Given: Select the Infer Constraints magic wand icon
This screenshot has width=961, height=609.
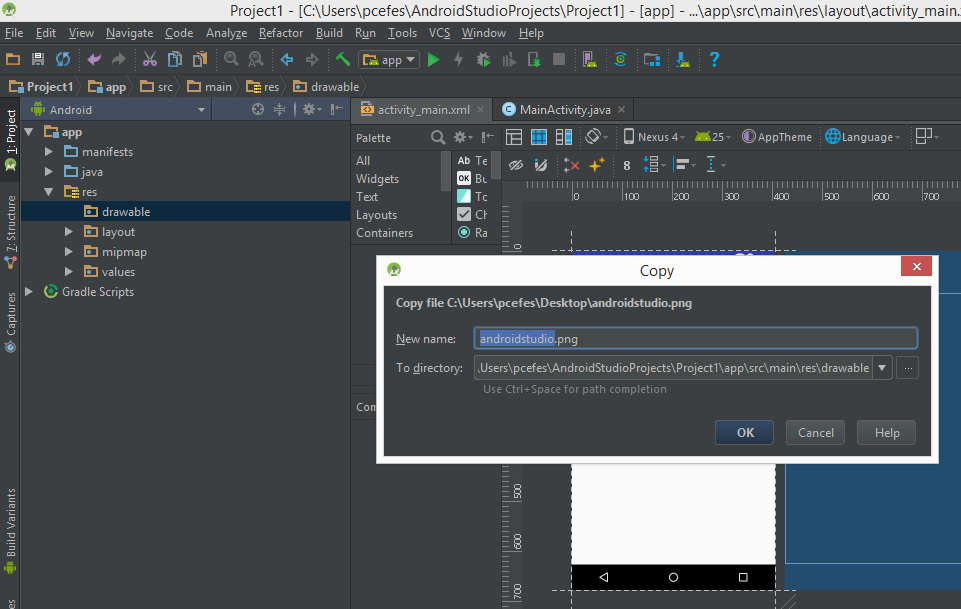Looking at the screenshot, I should pos(595,163).
